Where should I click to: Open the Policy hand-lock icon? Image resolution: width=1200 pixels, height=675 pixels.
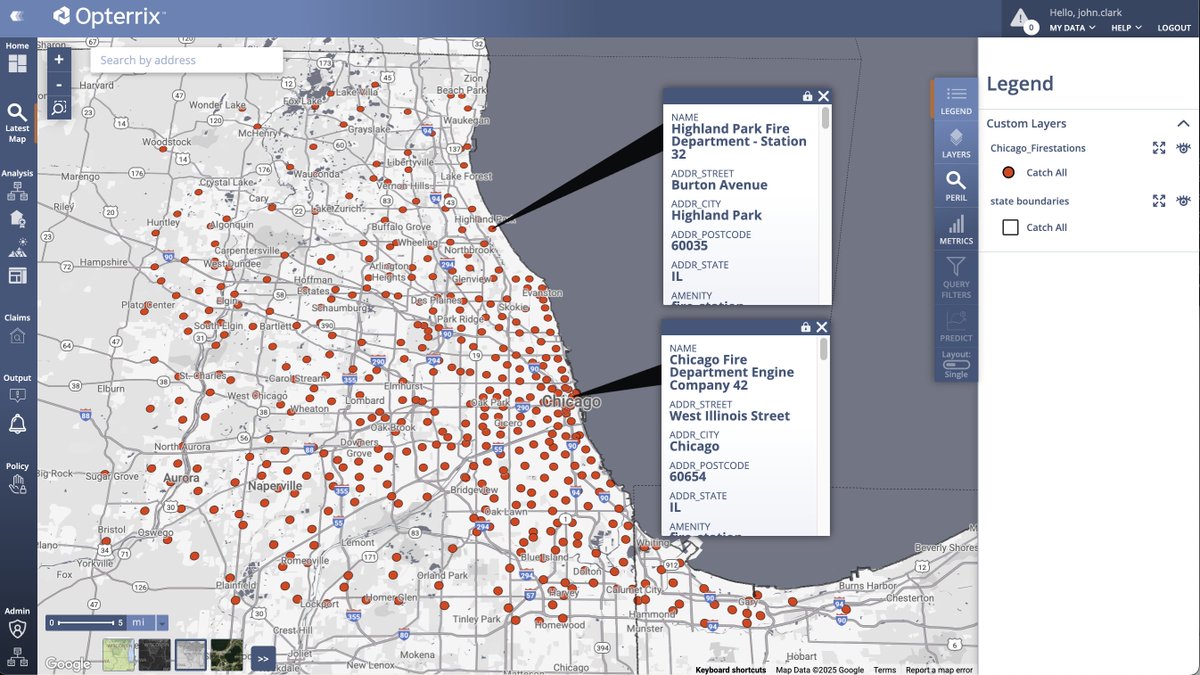[x=17, y=485]
